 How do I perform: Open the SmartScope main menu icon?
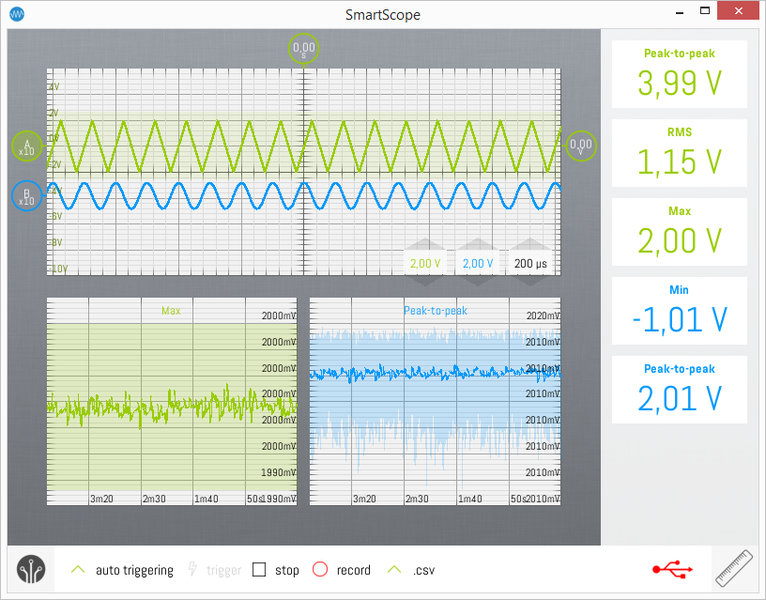[31, 571]
